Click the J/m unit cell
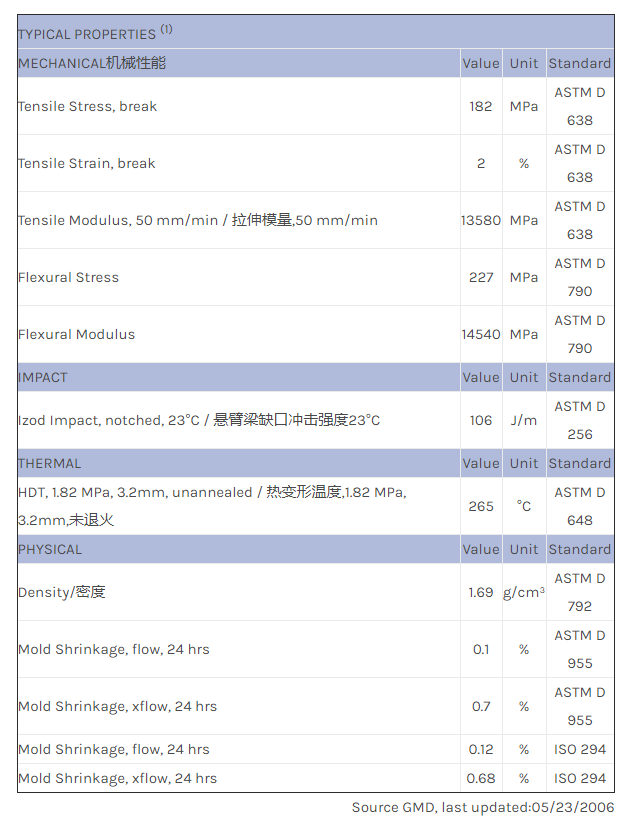618x834 pixels. 524,420
